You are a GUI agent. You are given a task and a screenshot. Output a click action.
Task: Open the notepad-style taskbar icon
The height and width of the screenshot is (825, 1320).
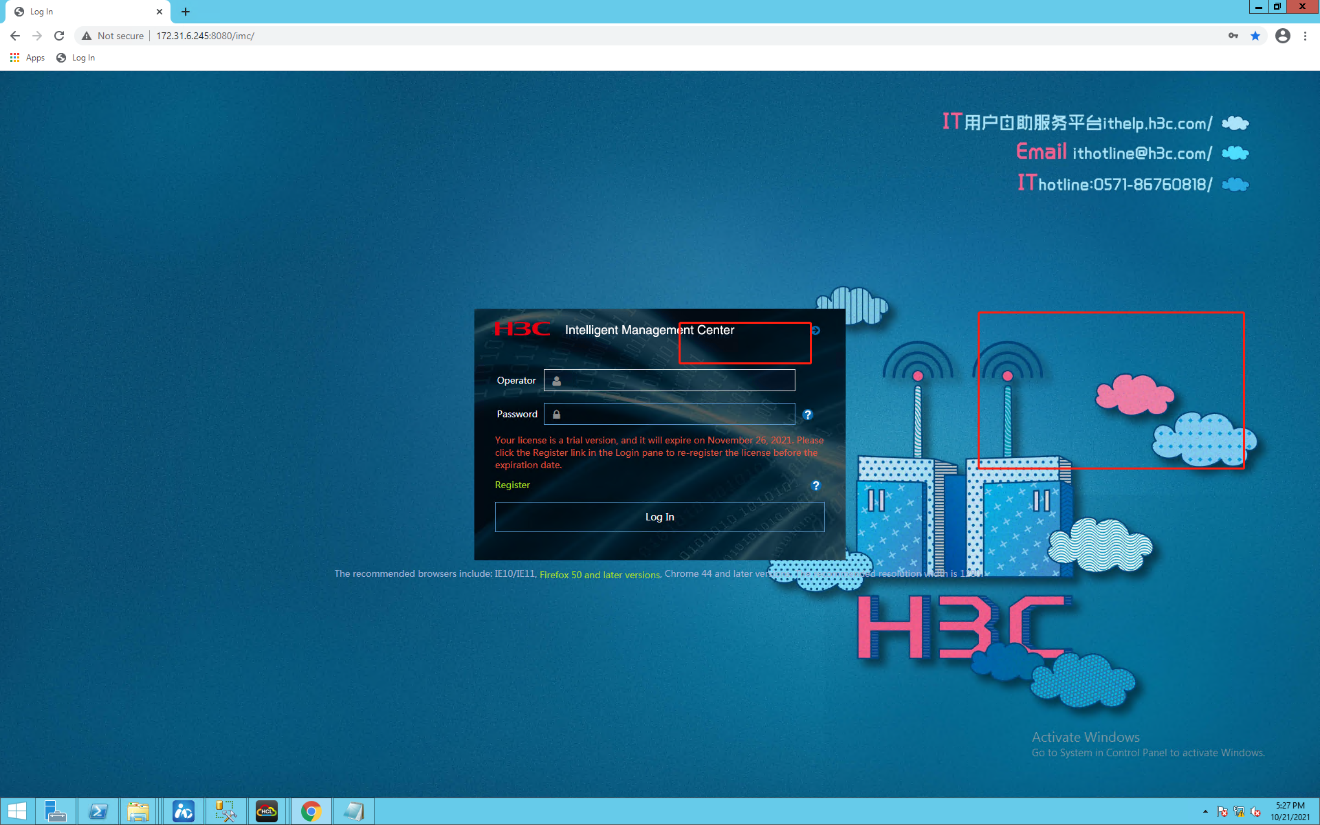353,811
